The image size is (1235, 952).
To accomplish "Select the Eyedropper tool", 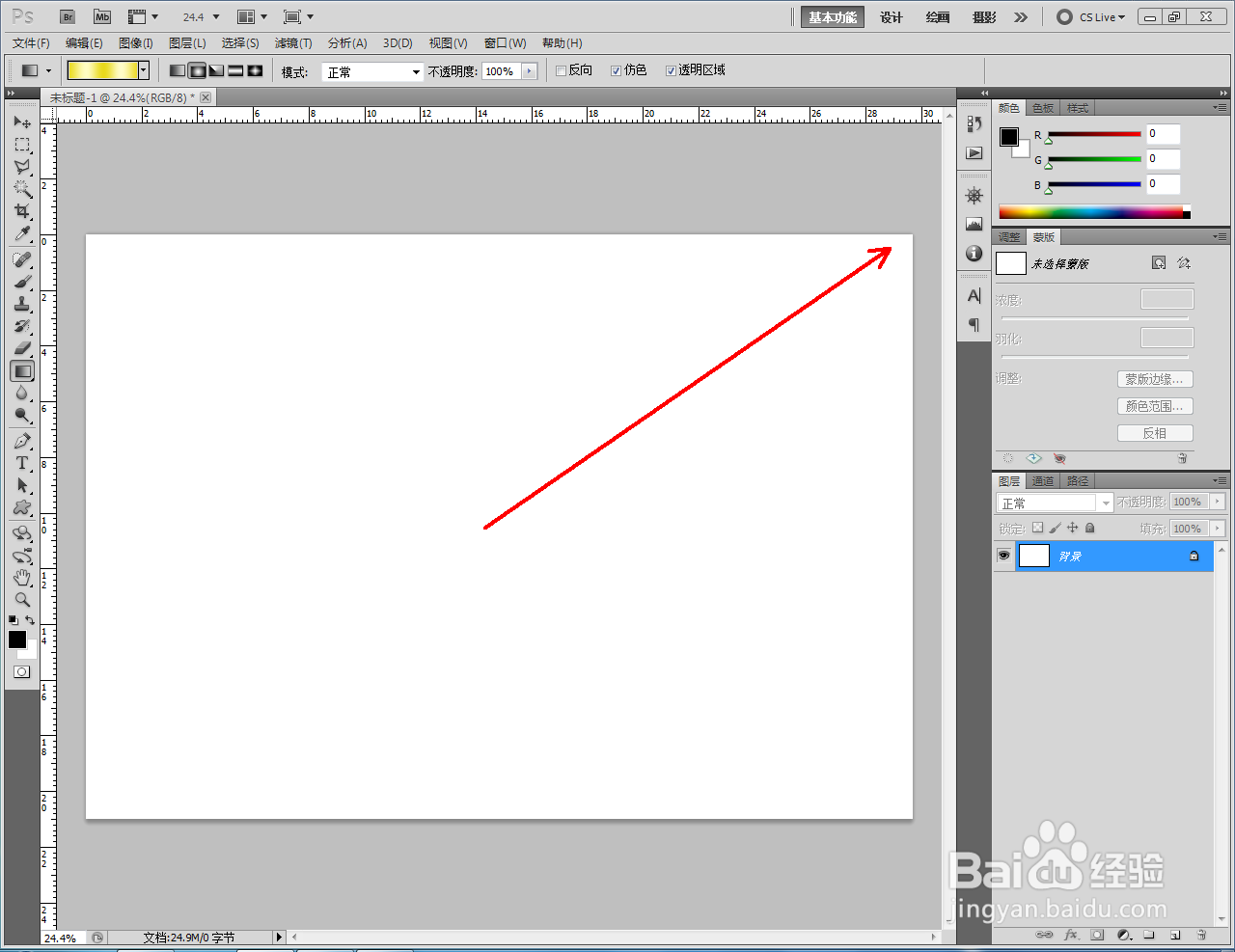I will (22, 233).
